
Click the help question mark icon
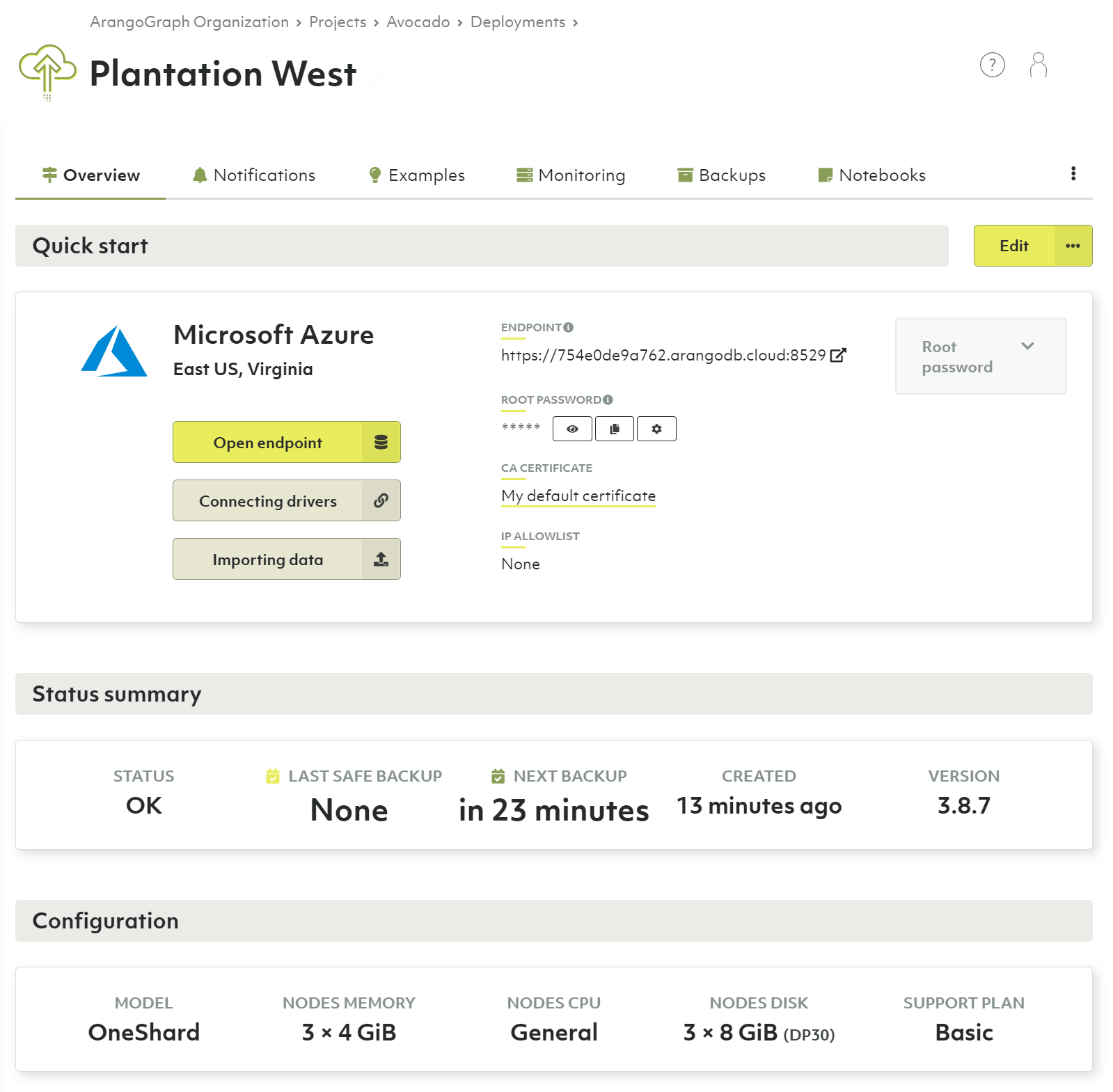point(992,65)
